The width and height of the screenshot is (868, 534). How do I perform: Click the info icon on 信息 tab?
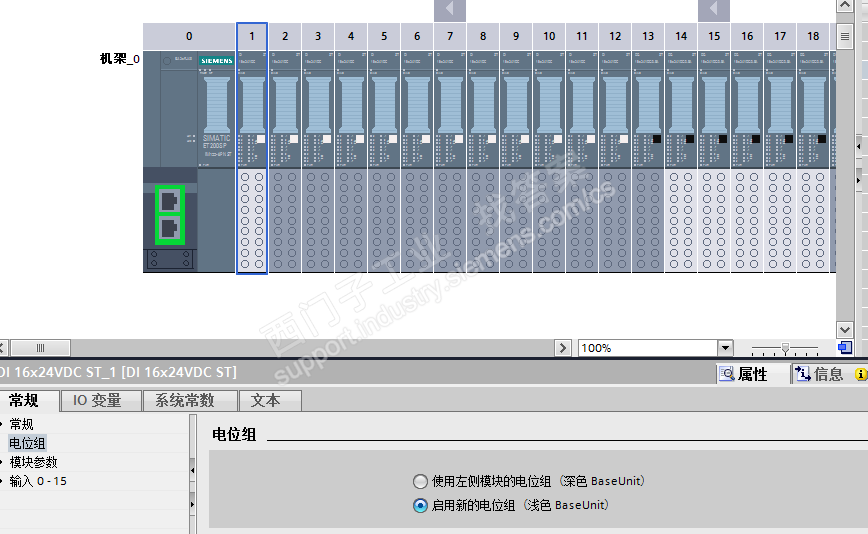click(x=803, y=374)
